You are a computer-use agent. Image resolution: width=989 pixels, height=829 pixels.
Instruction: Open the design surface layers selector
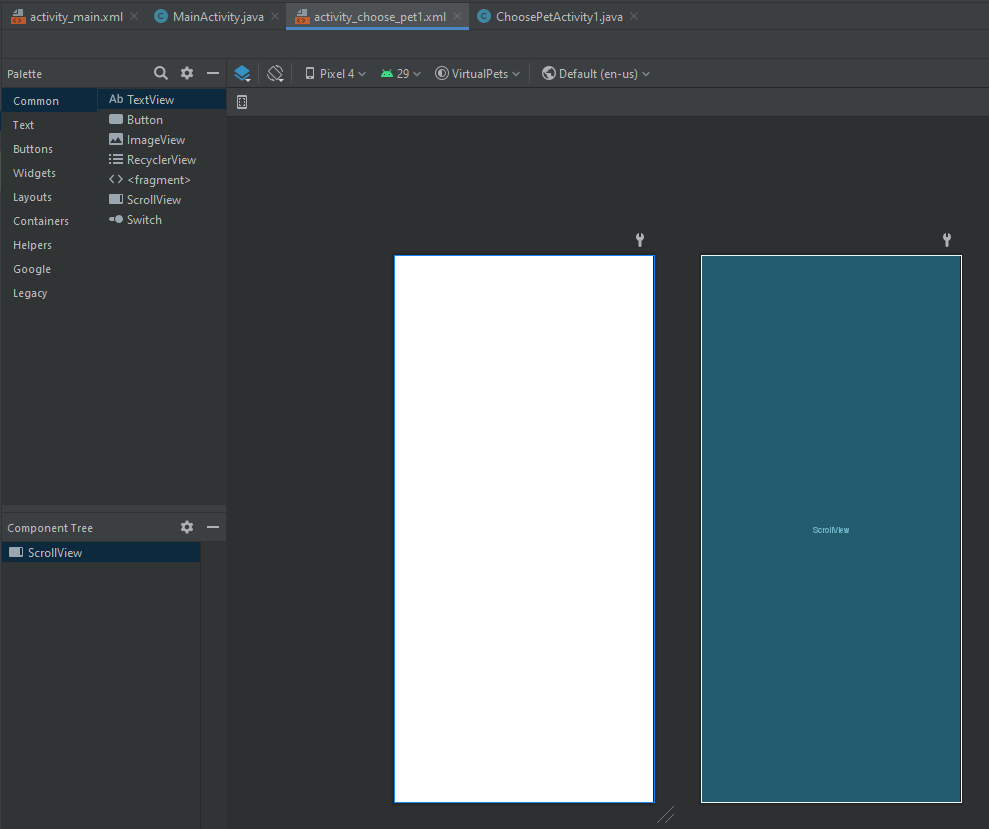pos(242,73)
